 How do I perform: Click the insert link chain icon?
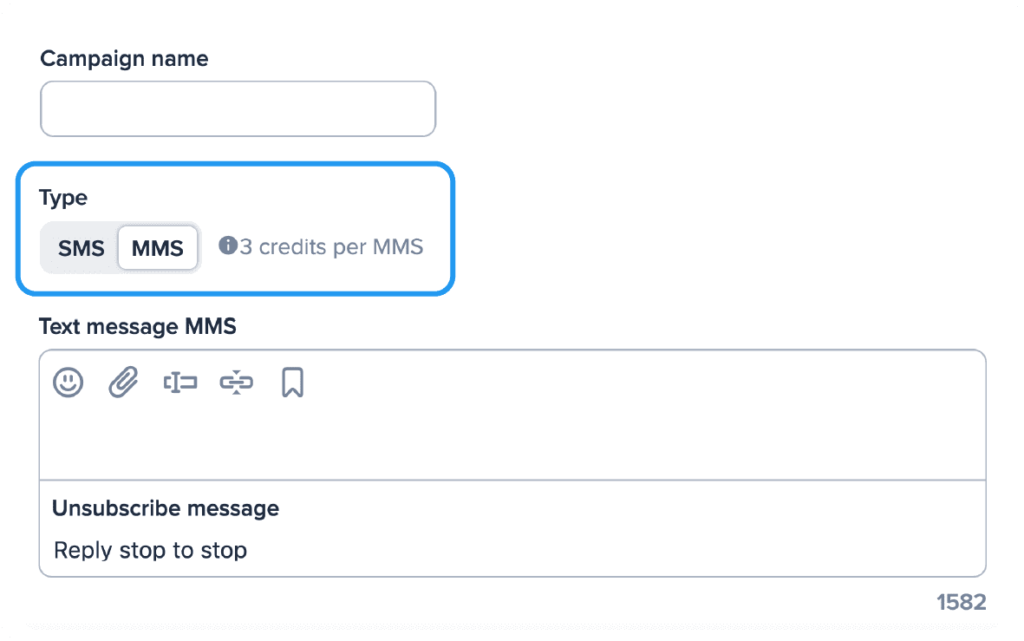click(x=237, y=382)
